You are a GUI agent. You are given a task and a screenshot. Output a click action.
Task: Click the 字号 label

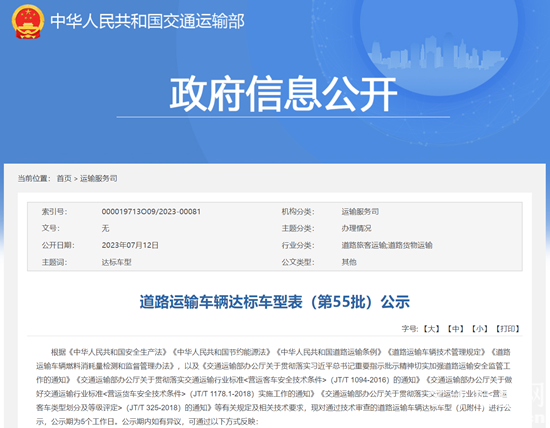[x=410, y=329]
